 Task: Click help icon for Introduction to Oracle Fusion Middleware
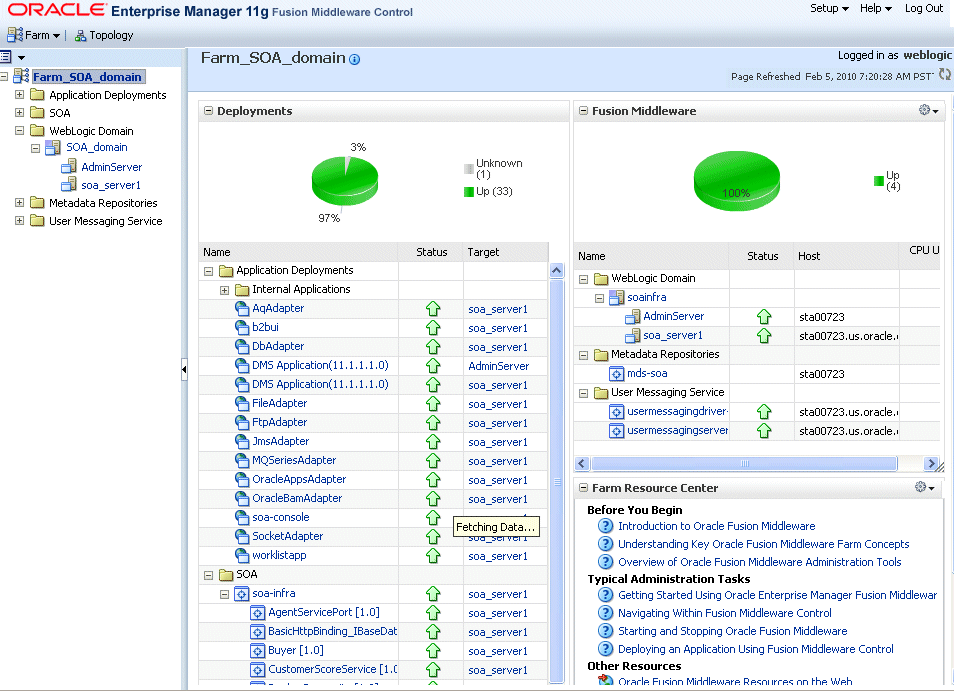(605, 526)
